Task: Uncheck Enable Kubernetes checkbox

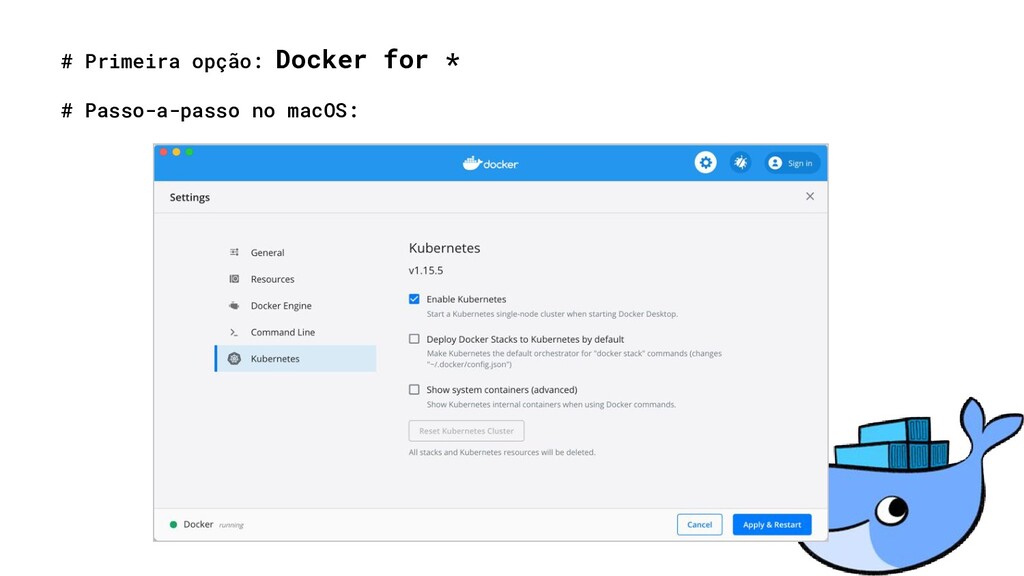Action: click(414, 299)
